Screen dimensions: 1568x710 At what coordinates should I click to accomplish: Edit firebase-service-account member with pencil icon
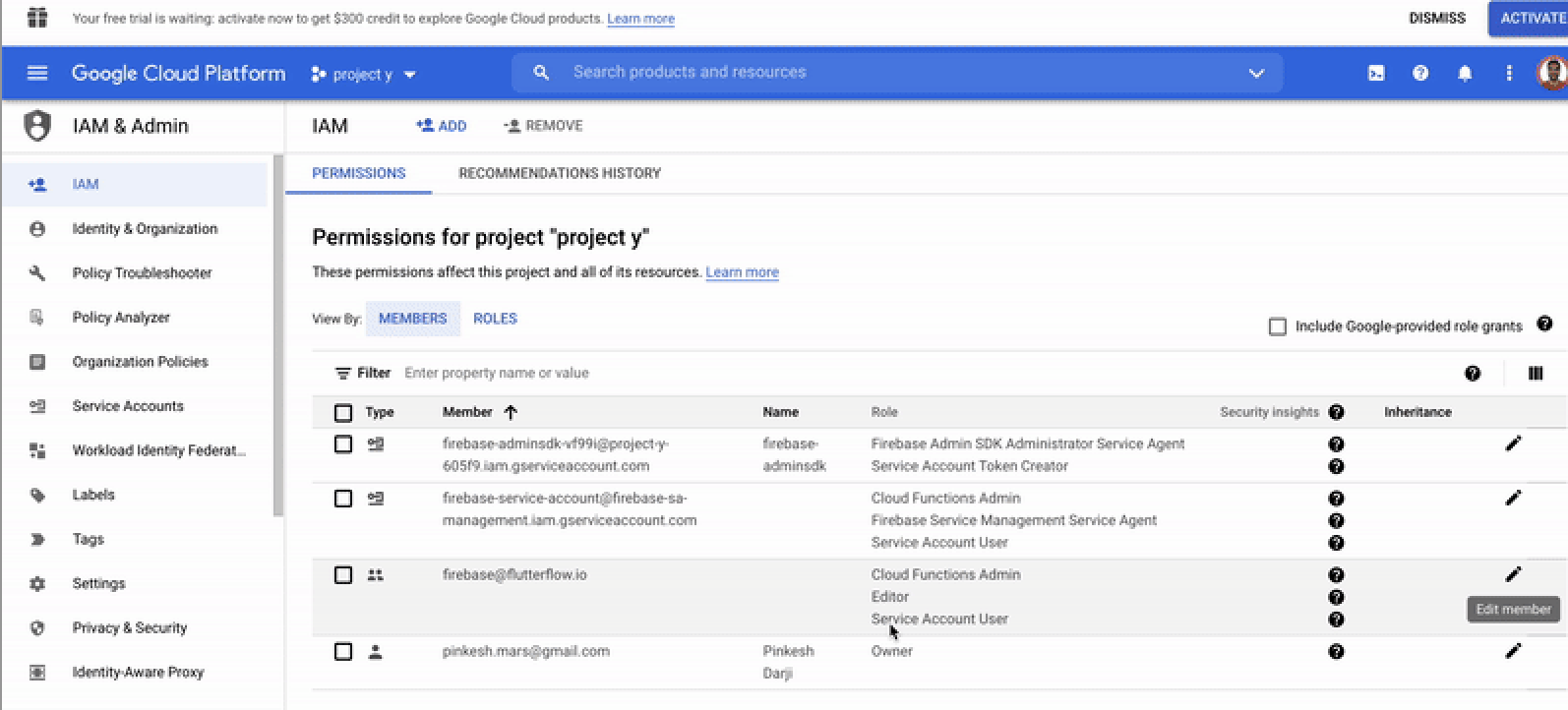point(1513,498)
